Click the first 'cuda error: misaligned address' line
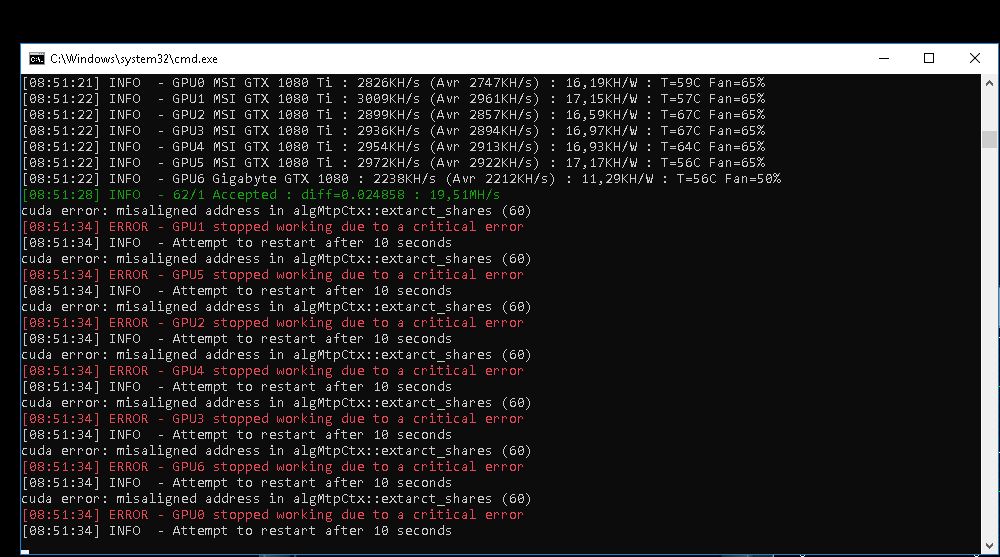This screenshot has width=1000, height=557. [276, 211]
